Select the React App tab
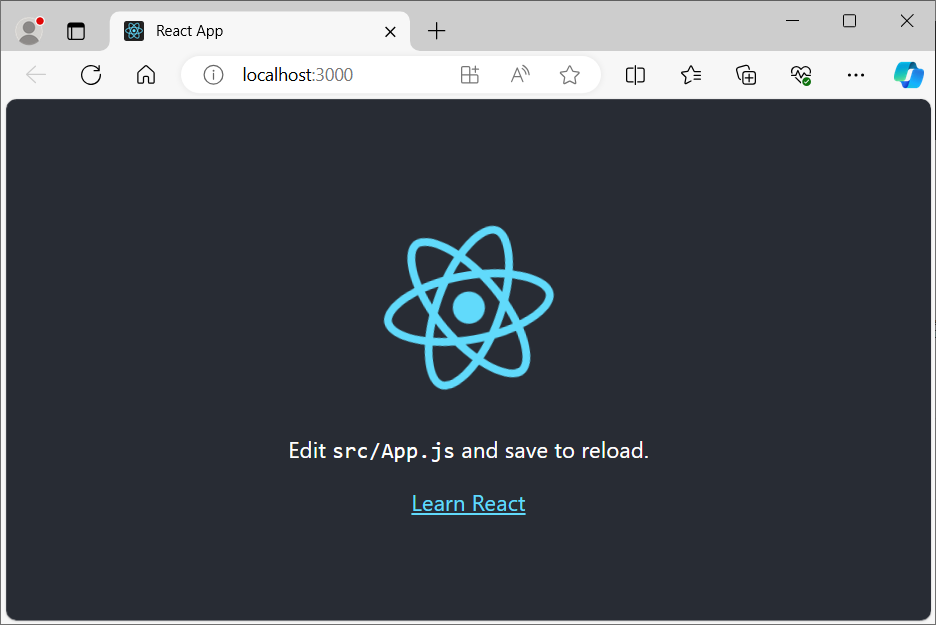Image resolution: width=936 pixels, height=625 pixels. pyautogui.click(x=260, y=31)
